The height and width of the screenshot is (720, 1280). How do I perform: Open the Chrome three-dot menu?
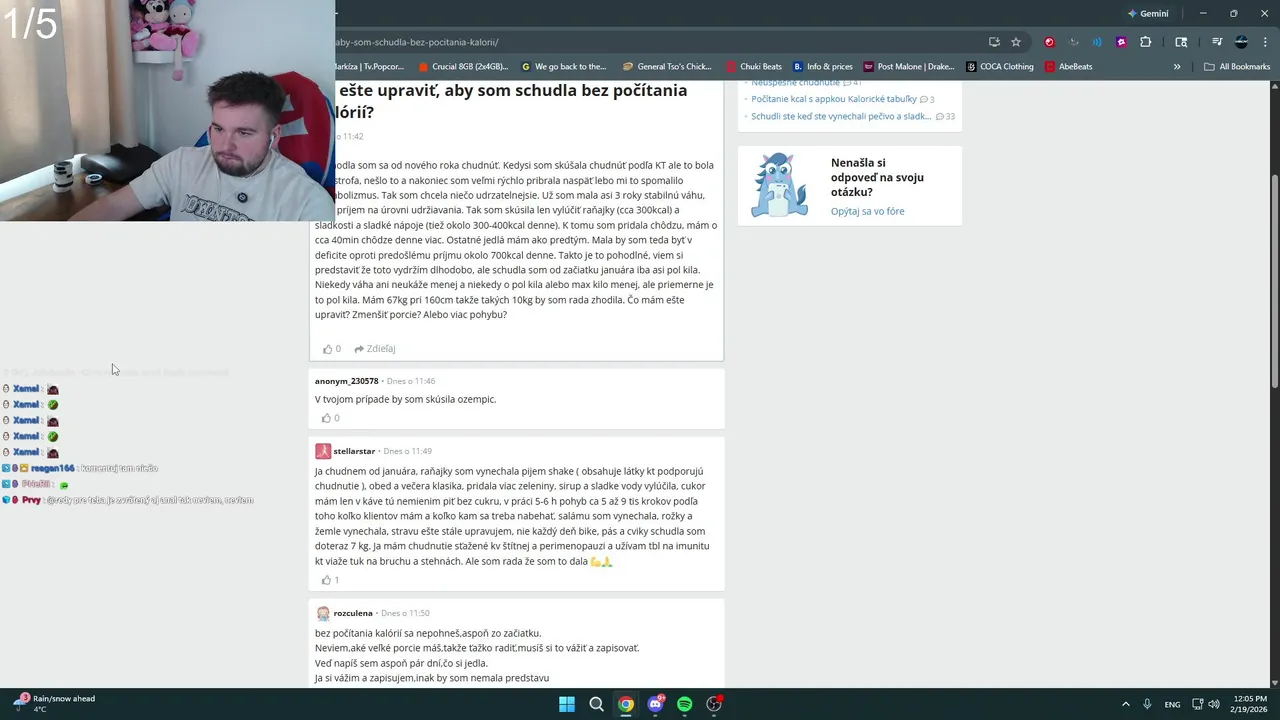click(1265, 42)
